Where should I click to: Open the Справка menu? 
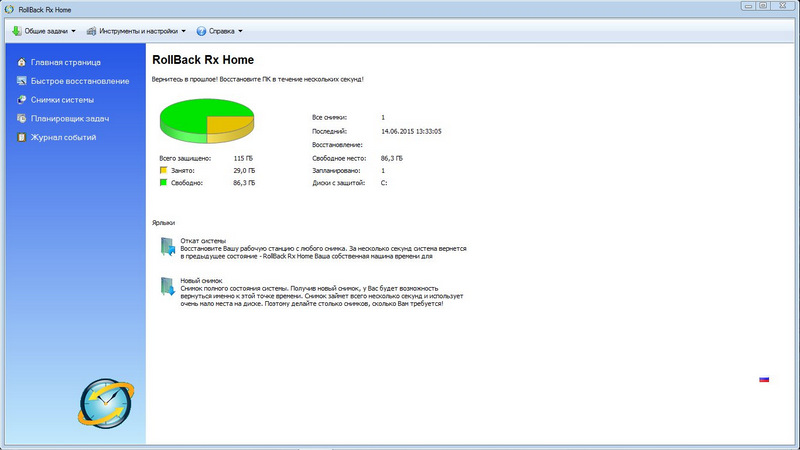[220, 31]
